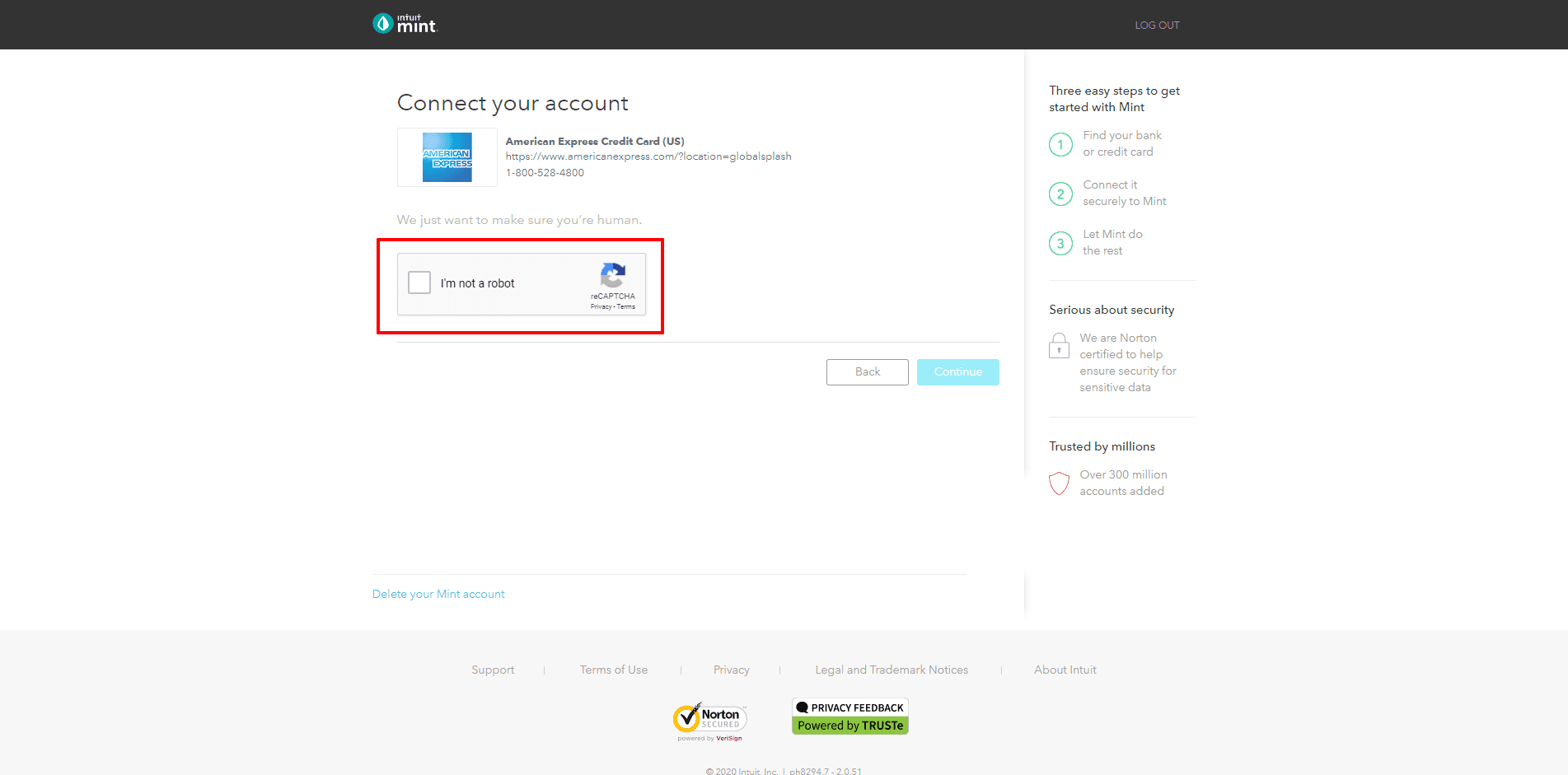Open the Privacy footer link
Viewport: 1568px width, 775px height.
pos(732,670)
